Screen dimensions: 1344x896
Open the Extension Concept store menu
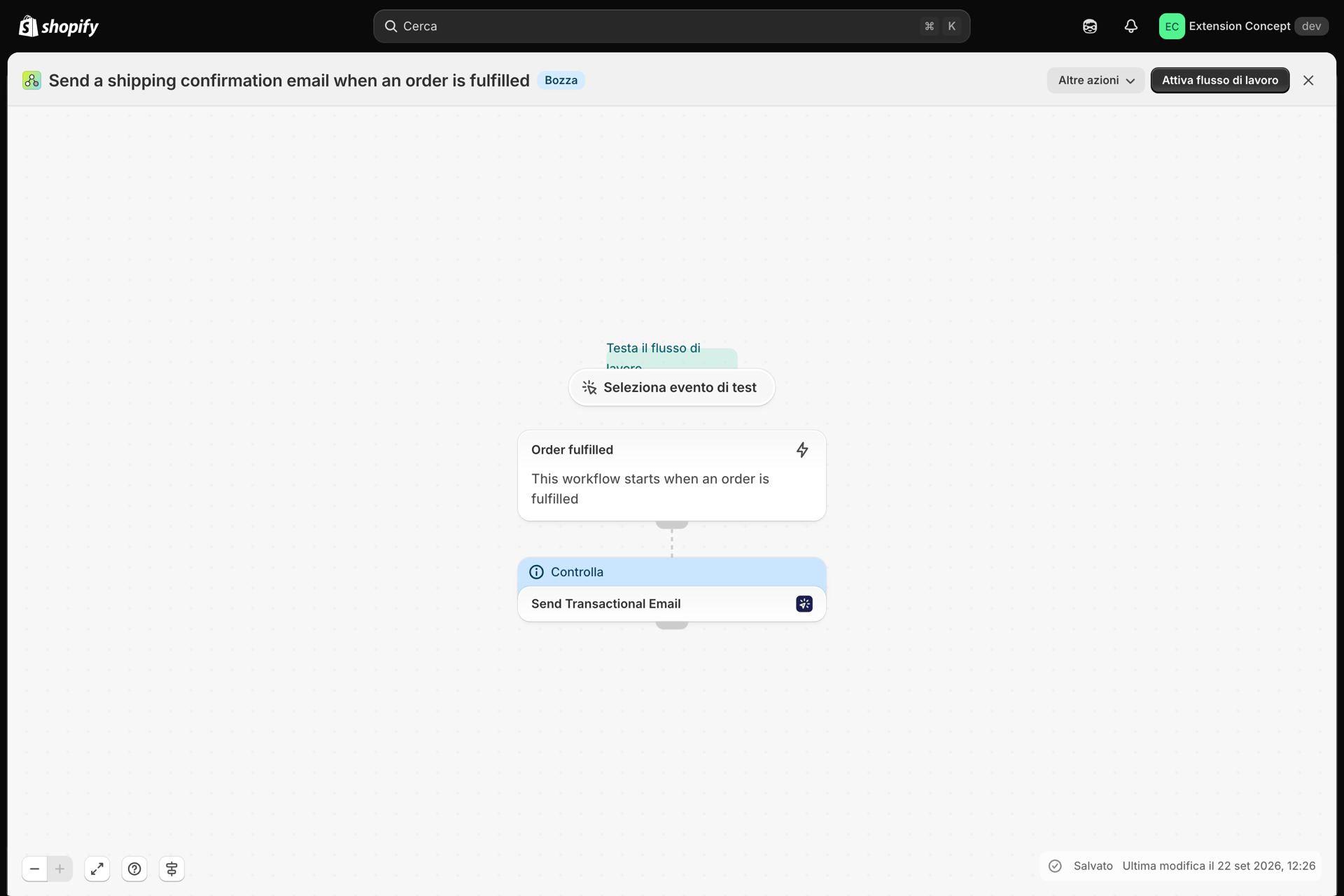coord(1243,26)
